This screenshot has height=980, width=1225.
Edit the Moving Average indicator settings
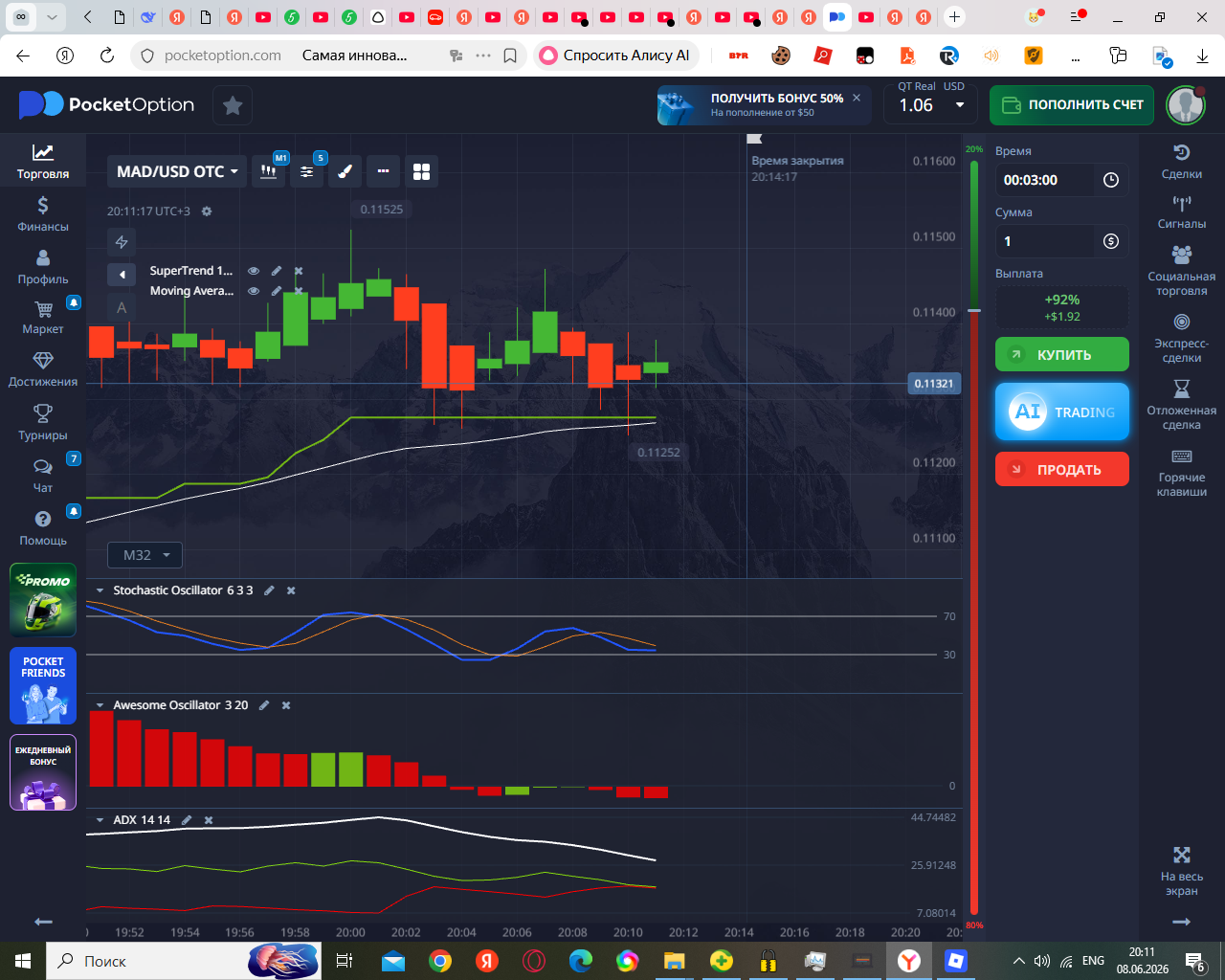click(x=277, y=291)
